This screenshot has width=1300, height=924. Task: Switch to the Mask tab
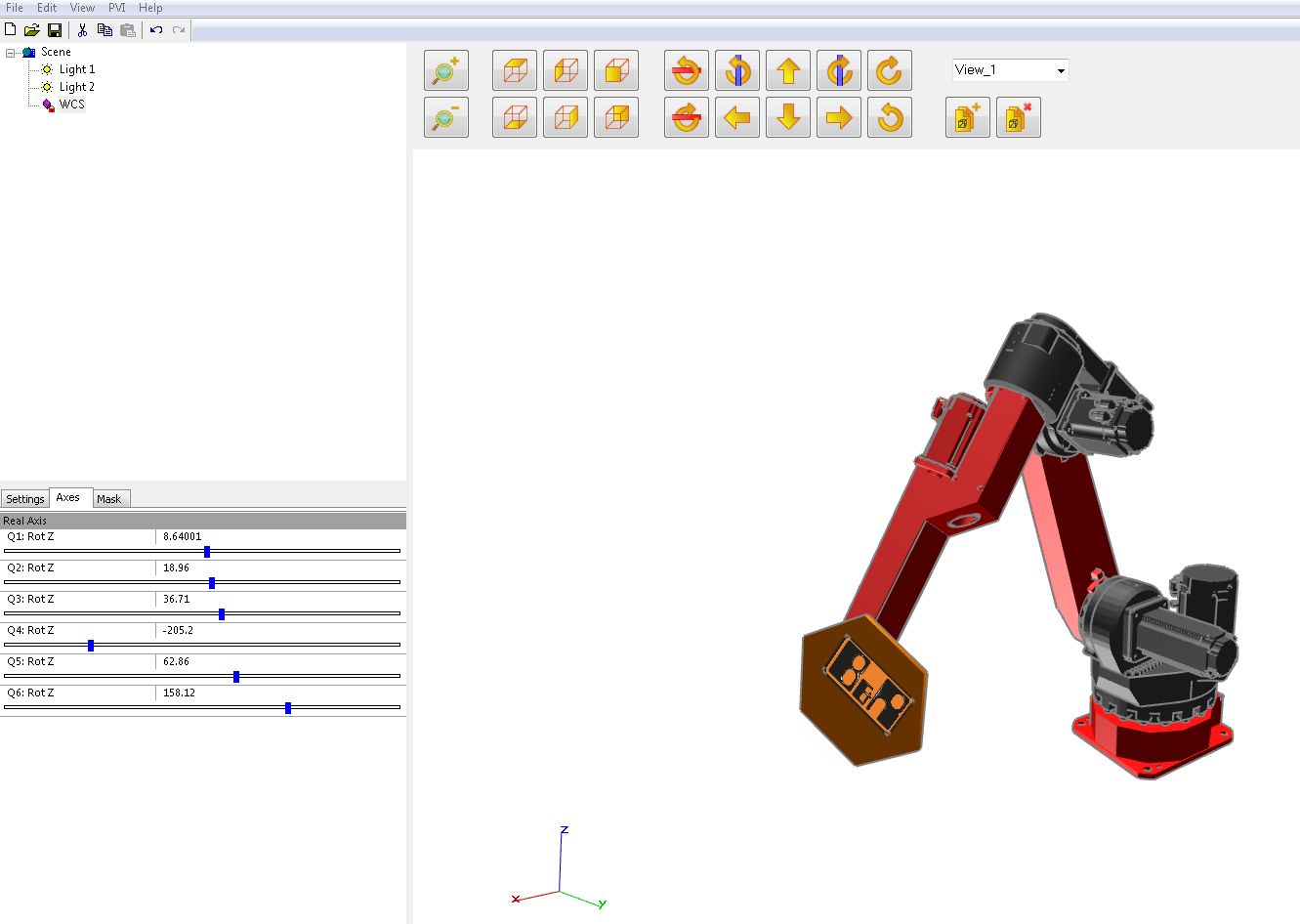108,499
